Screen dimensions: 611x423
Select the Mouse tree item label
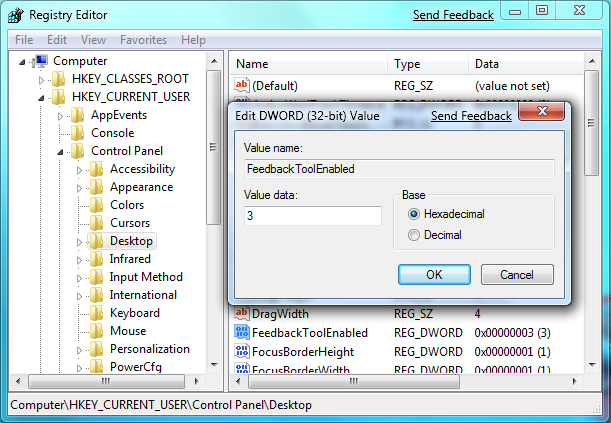tap(128, 331)
